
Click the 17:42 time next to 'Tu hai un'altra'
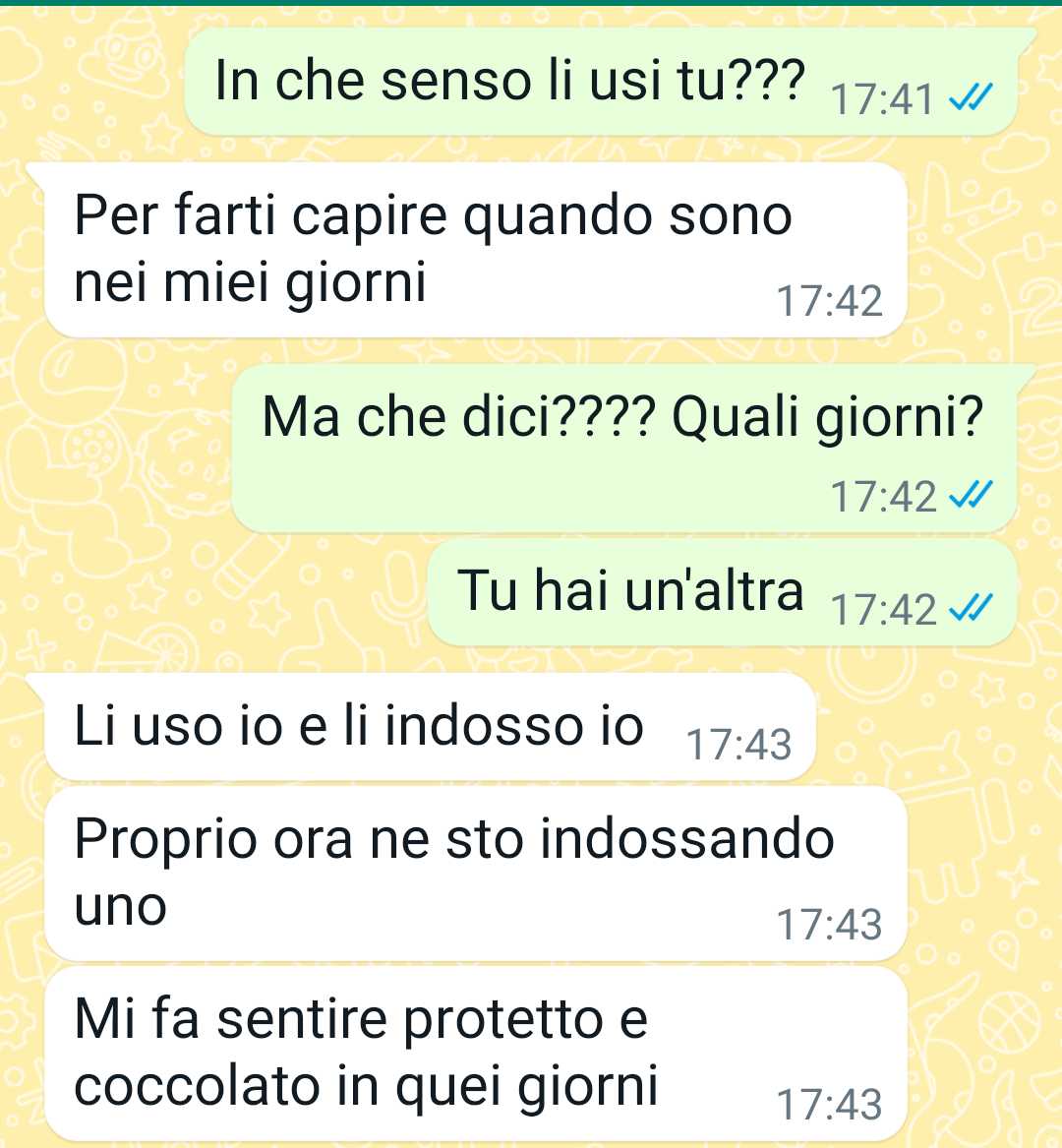click(x=883, y=610)
